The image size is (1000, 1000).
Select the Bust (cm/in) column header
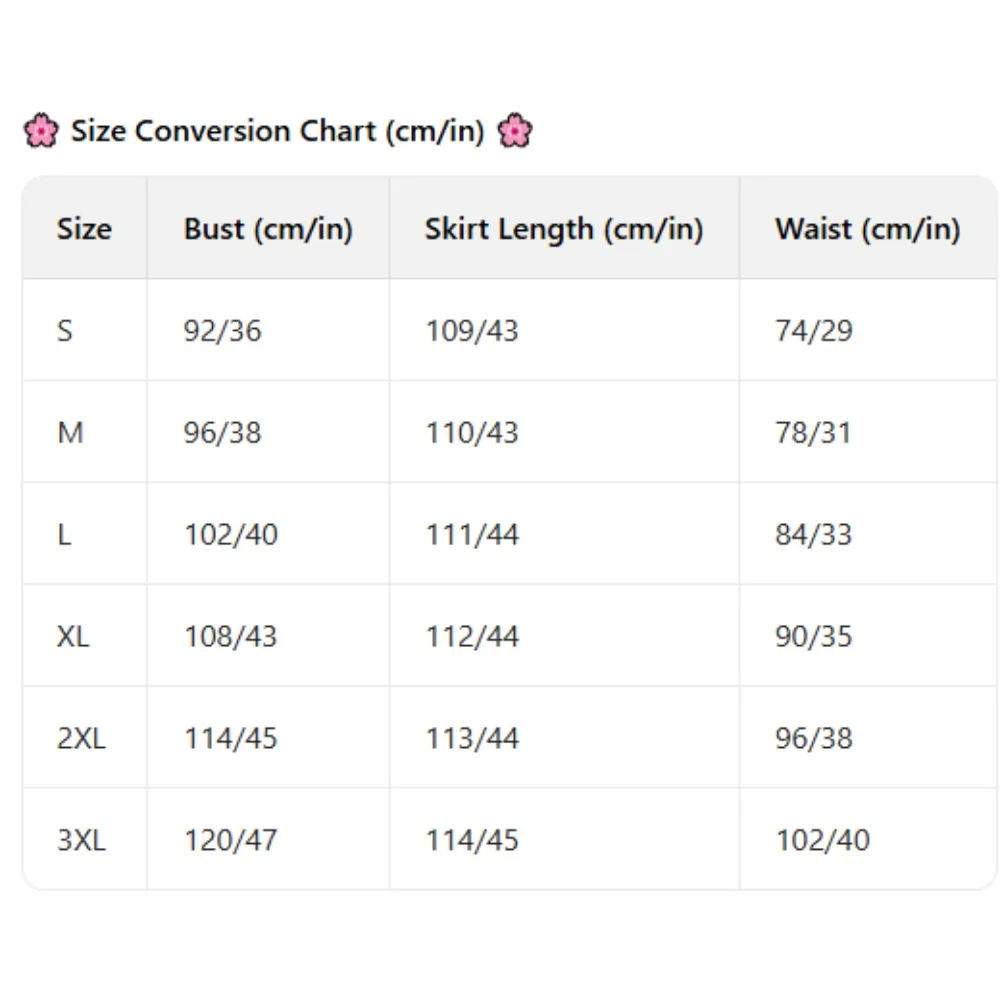(x=268, y=229)
